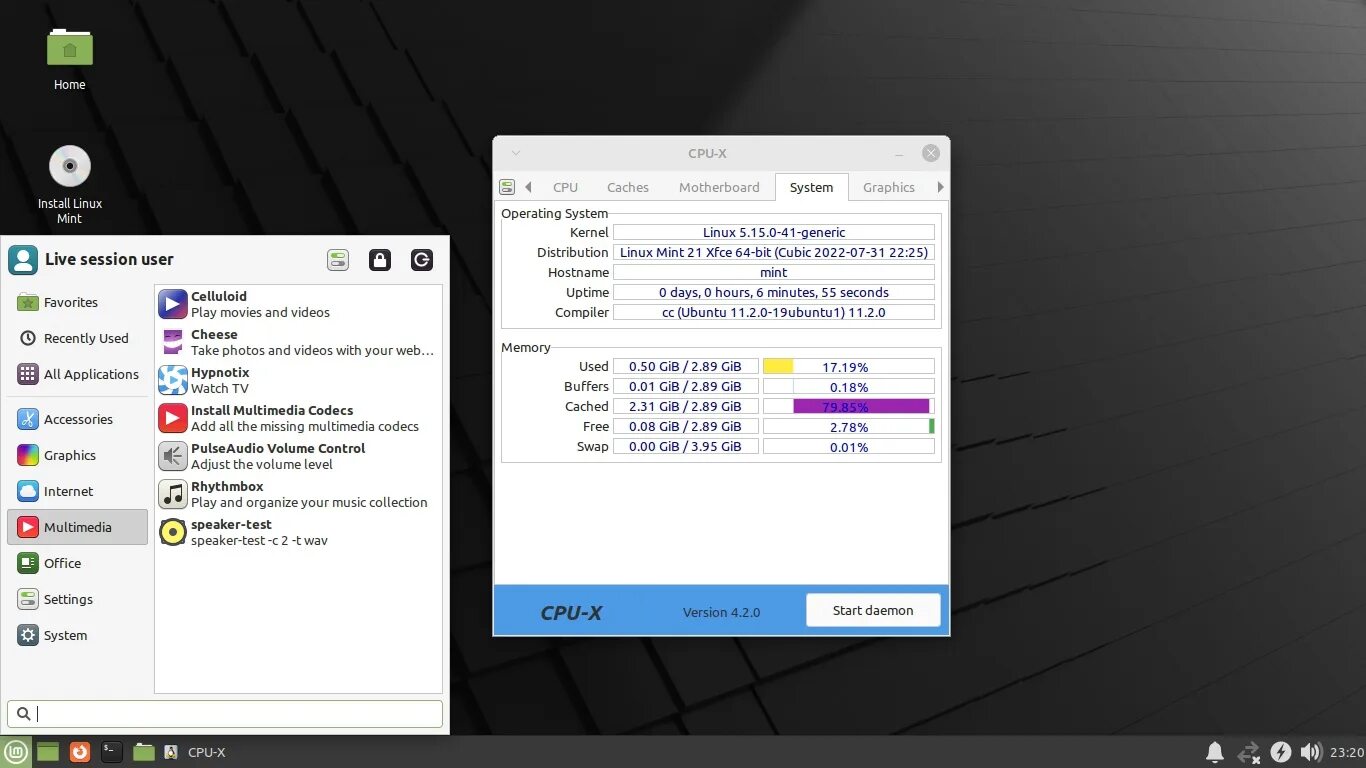Click the logout icon in menu header
The height and width of the screenshot is (768, 1366).
click(x=422, y=260)
